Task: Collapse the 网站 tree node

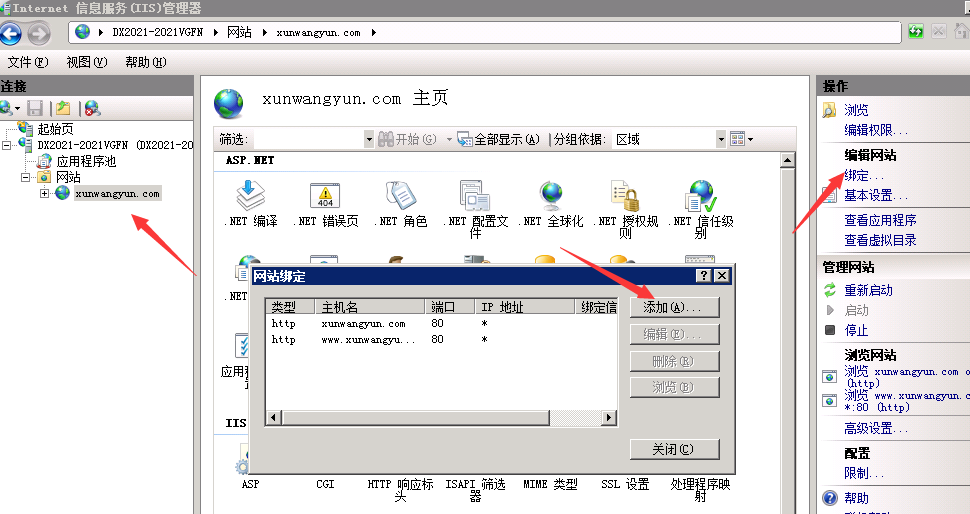Action: (x=25, y=178)
